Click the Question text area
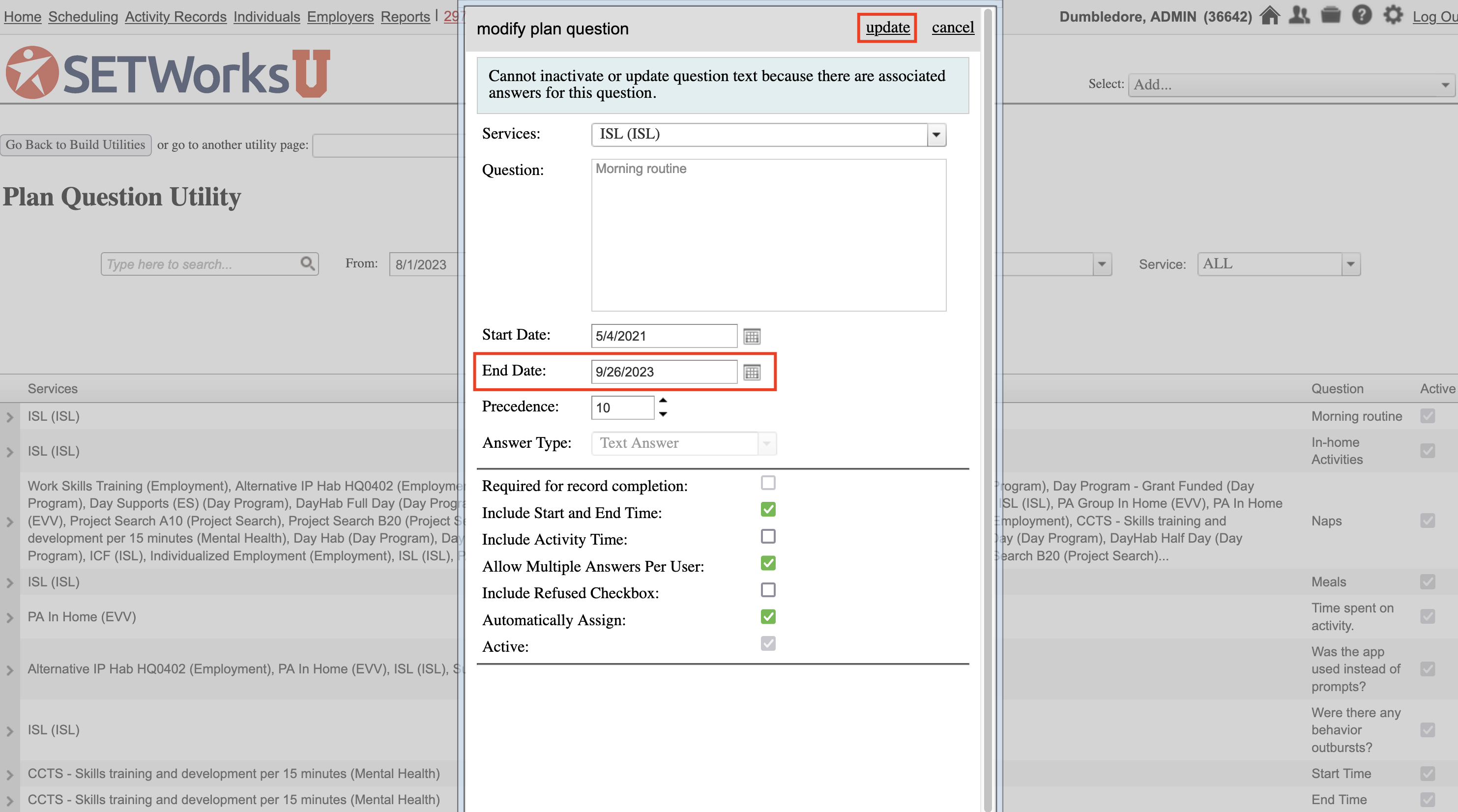 (769, 235)
